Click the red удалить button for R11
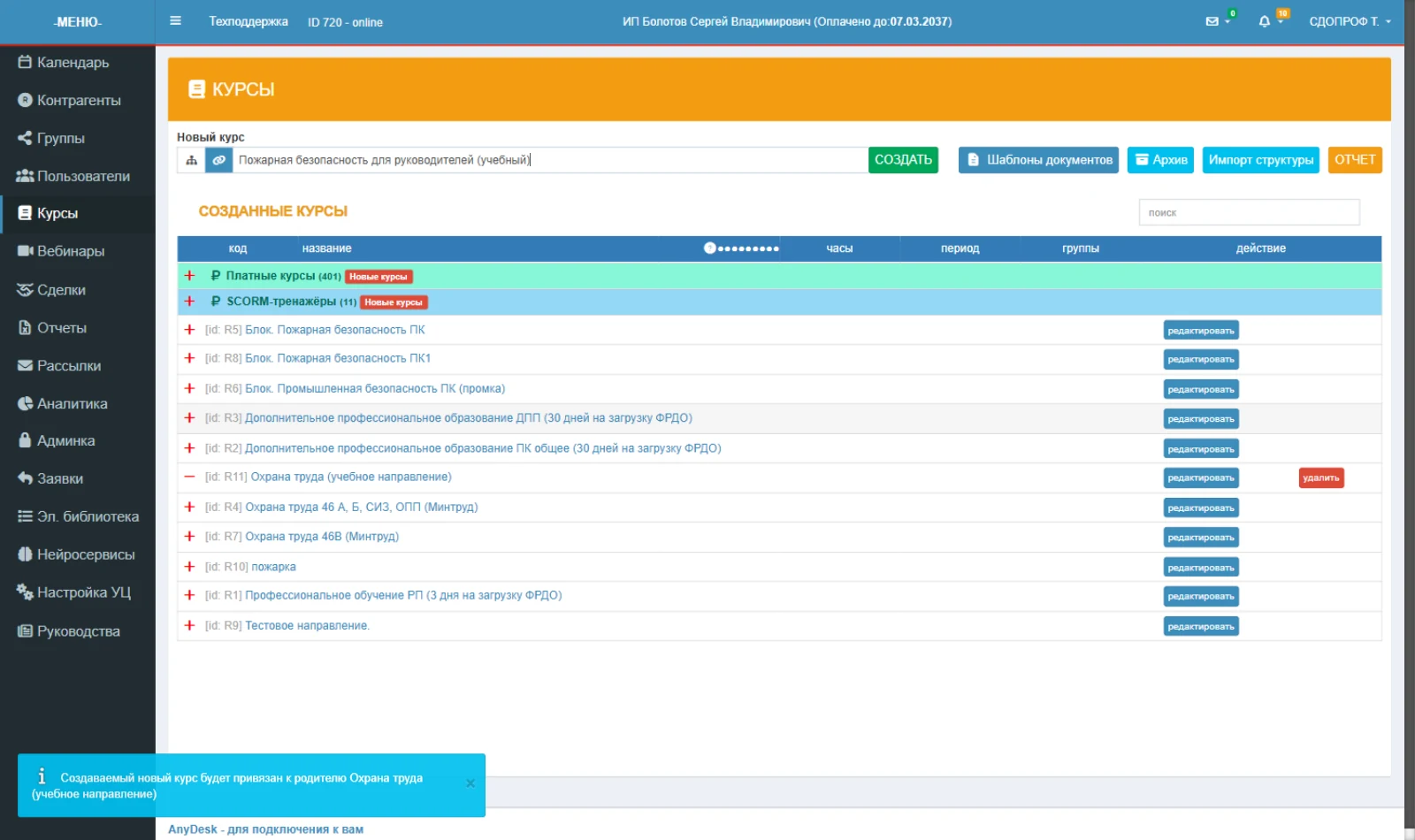 pyautogui.click(x=1321, y=478)
